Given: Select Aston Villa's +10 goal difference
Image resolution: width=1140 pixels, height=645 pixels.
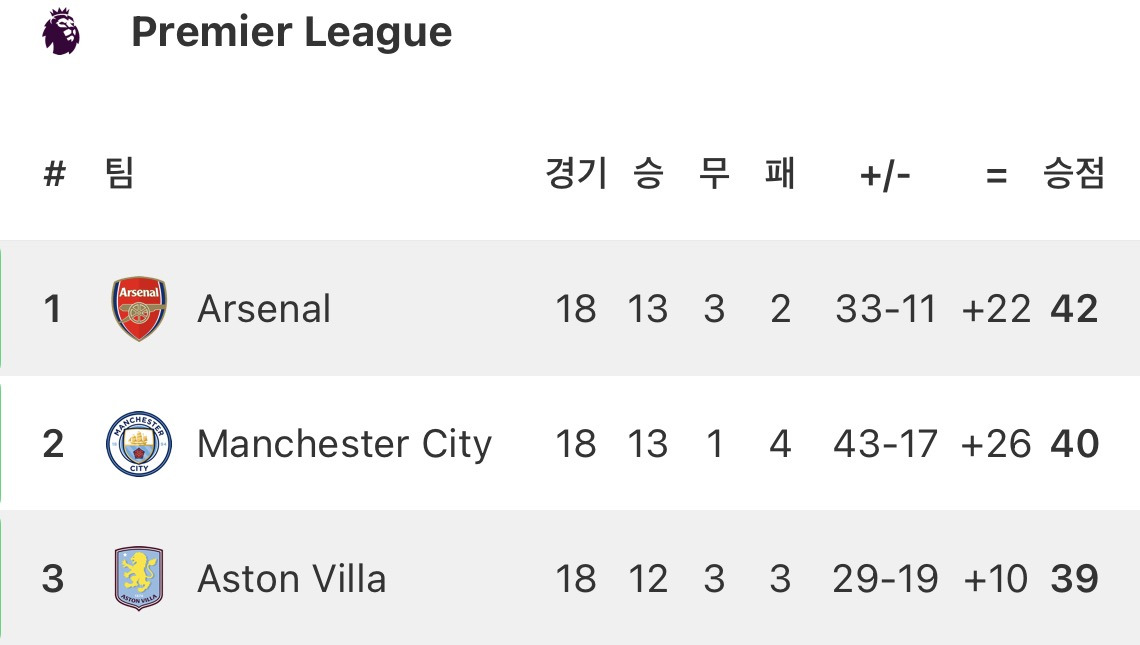Looking at the screenshot, I should pos(995,579).
